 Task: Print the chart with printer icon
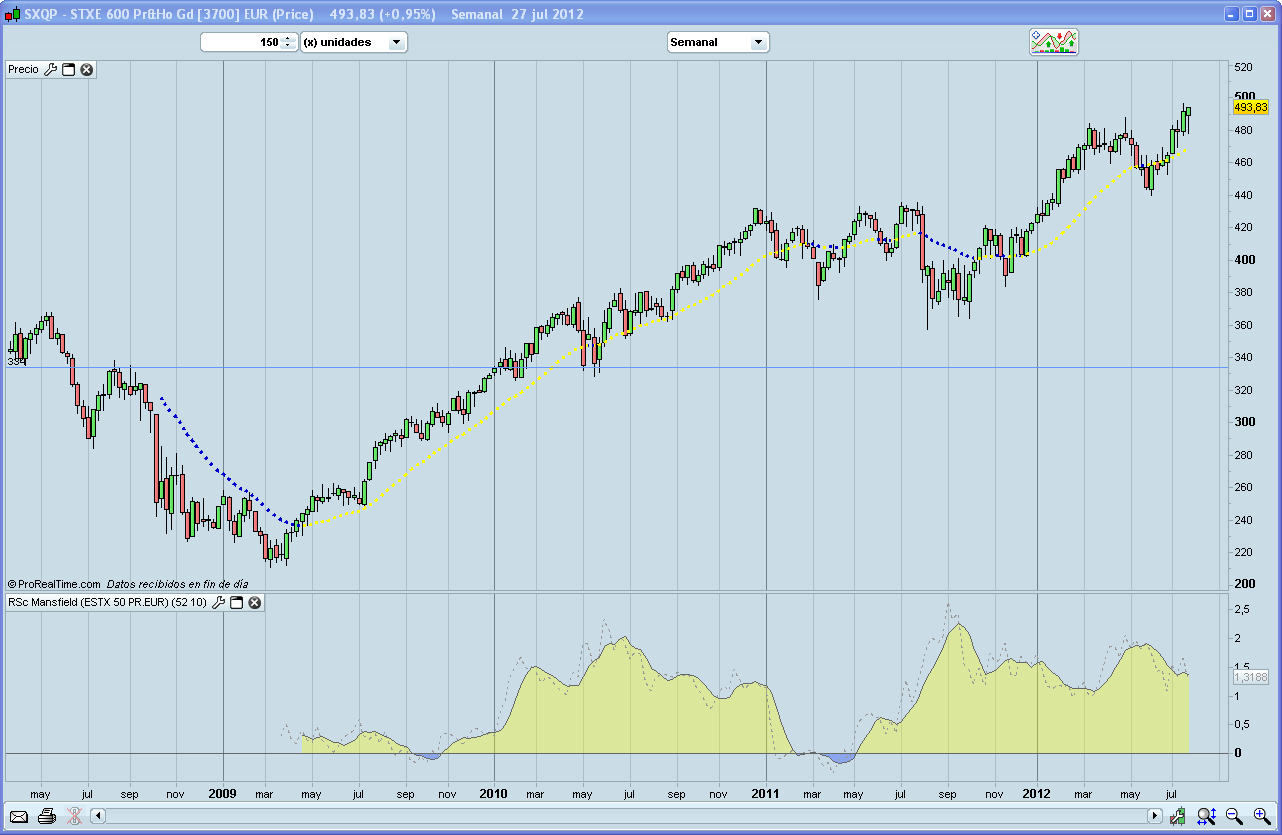tap(46, 816)
